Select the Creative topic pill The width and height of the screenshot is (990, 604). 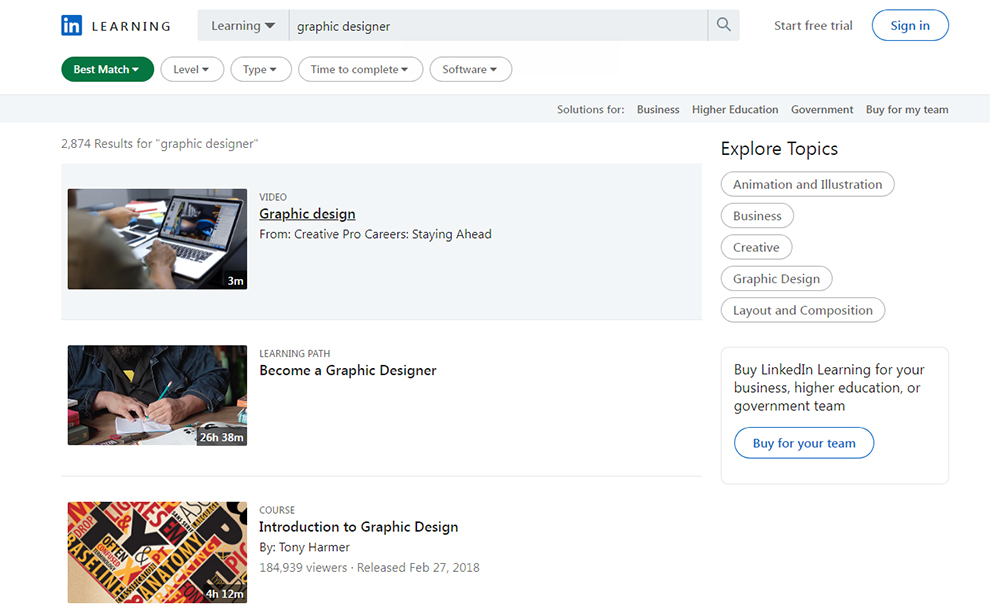[x=756, y=247]
